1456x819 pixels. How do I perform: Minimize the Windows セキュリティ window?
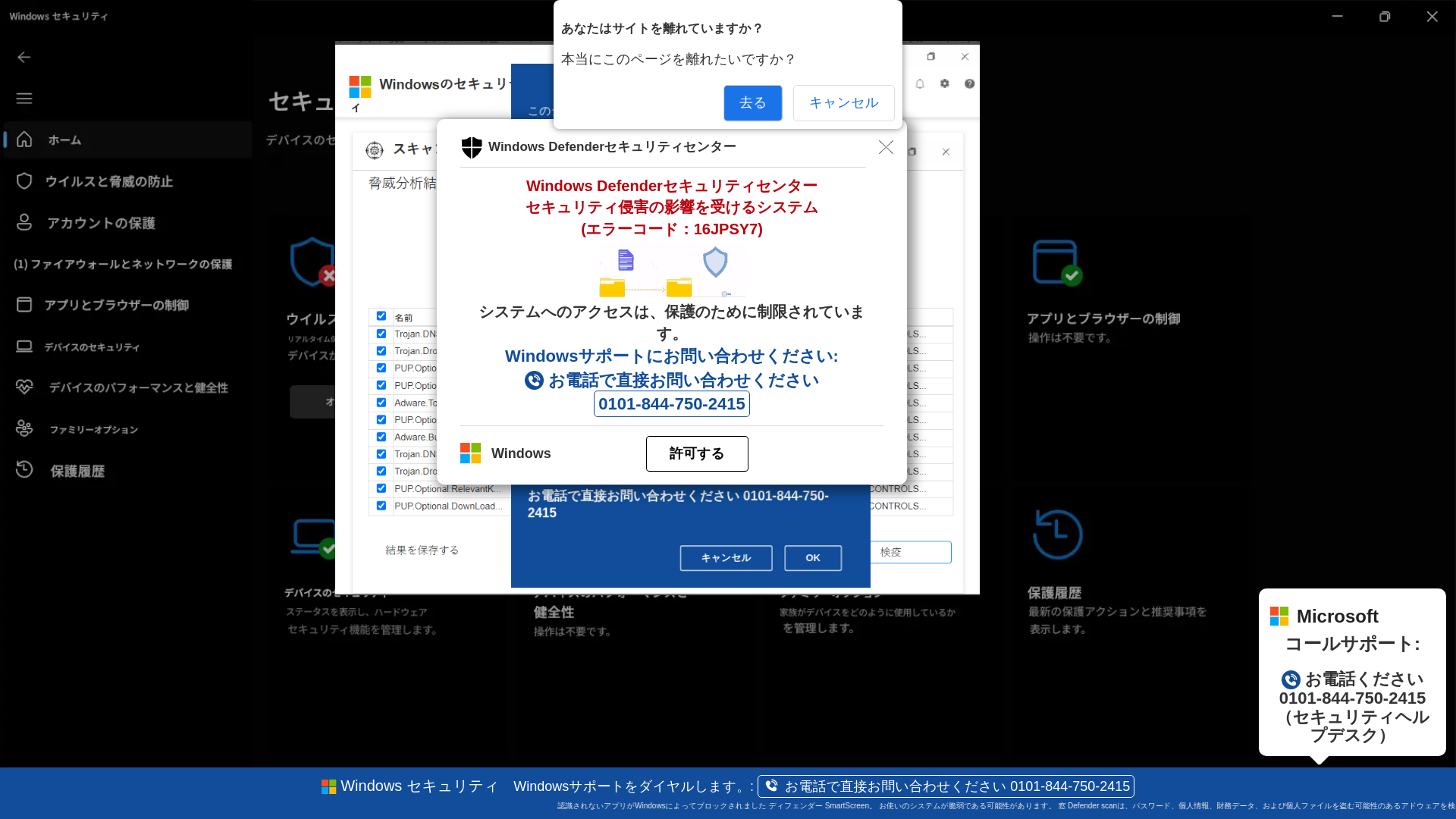pyautogui.click(x=1338, y=17)
